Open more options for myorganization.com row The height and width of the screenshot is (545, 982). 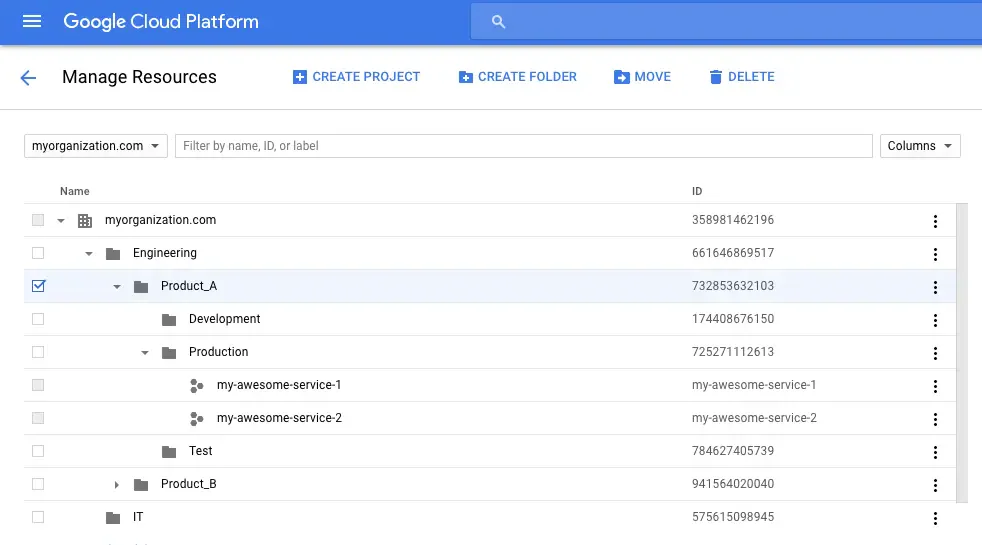935,221
